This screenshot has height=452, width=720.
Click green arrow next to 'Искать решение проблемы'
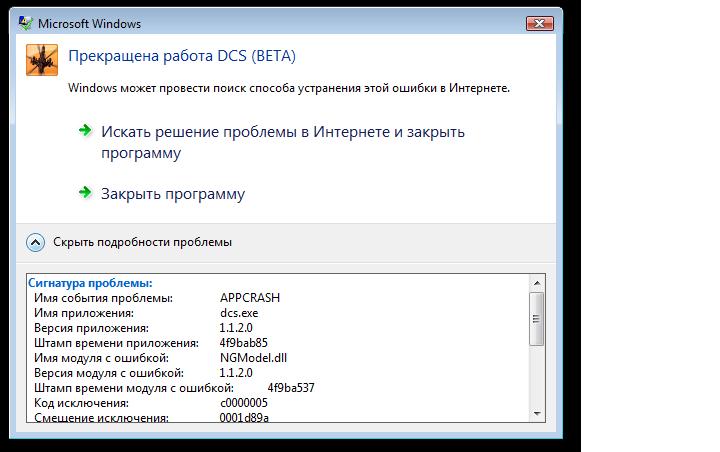click(x=85, y=130)
